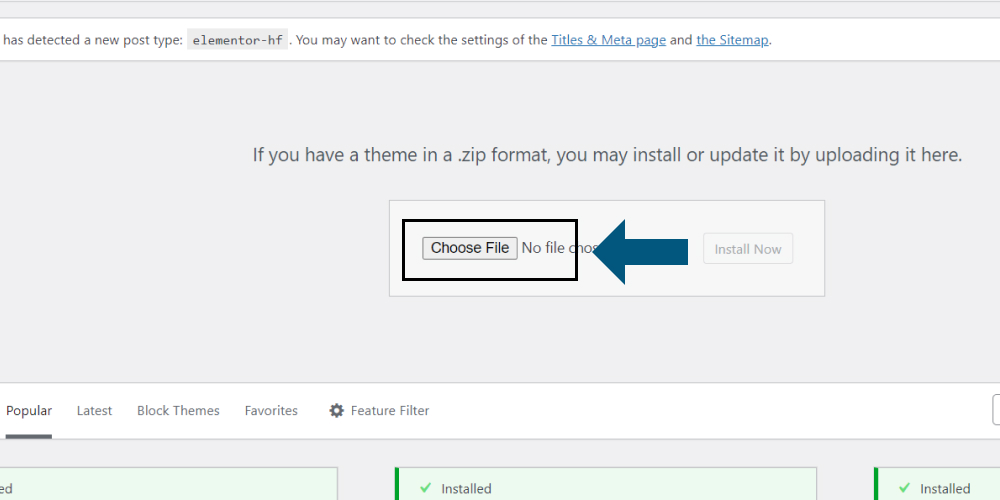Open the Sitemap link

pyautogui.click(x=732, y=40)
